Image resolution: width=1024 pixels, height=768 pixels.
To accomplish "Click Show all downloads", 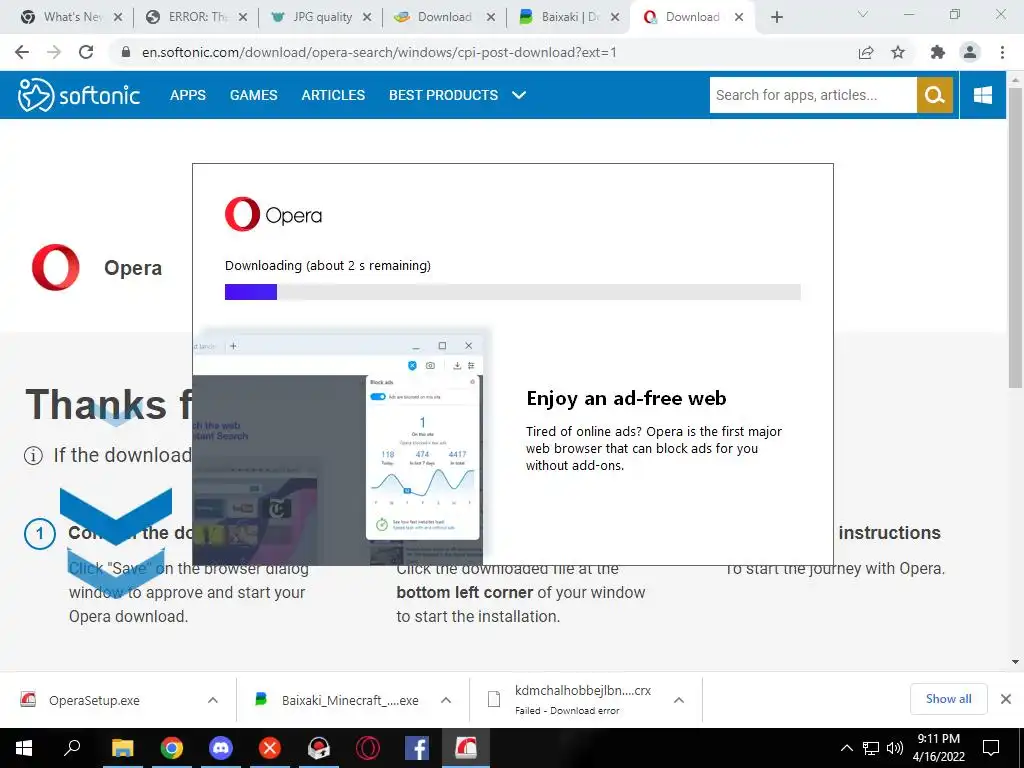I will click(948, 699).
